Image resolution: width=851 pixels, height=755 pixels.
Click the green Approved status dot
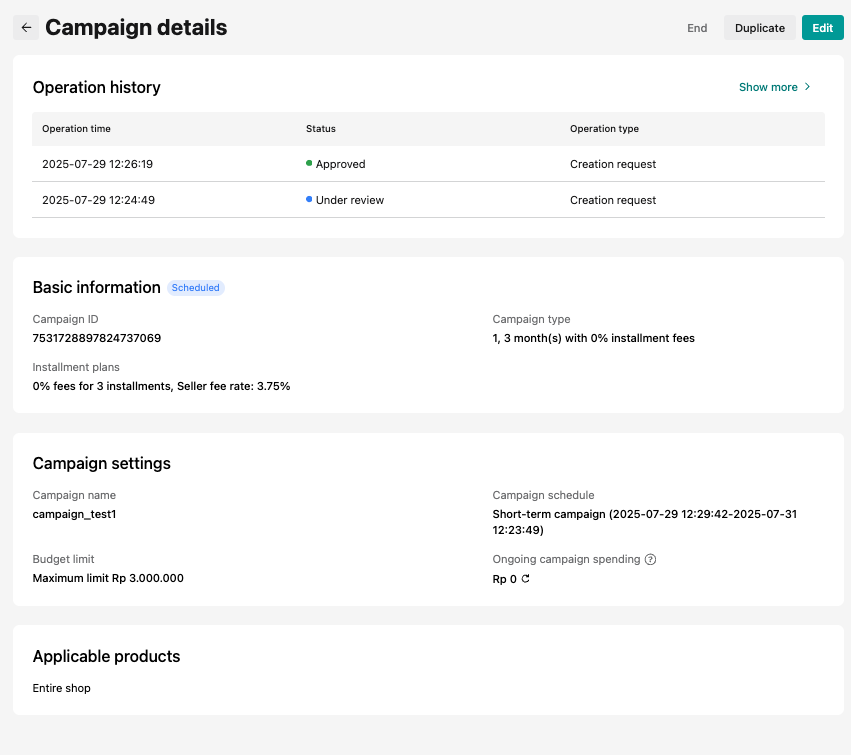309,163
